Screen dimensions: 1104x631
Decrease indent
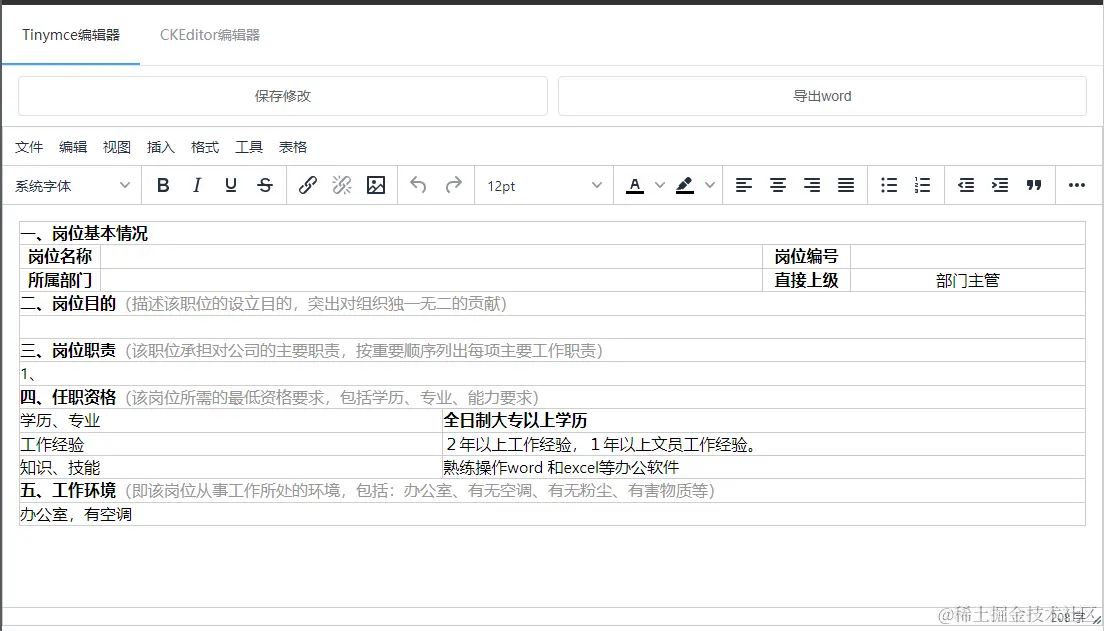tap(966, 186)
